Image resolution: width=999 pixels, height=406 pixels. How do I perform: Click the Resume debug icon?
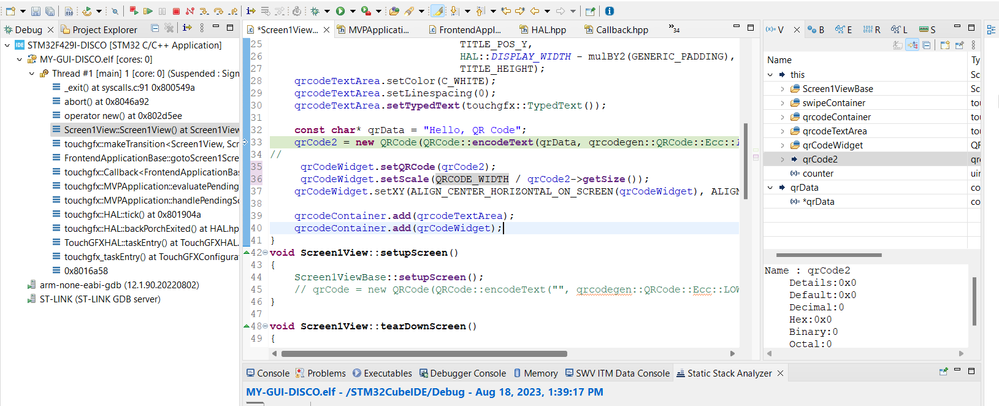coord(148,11)
